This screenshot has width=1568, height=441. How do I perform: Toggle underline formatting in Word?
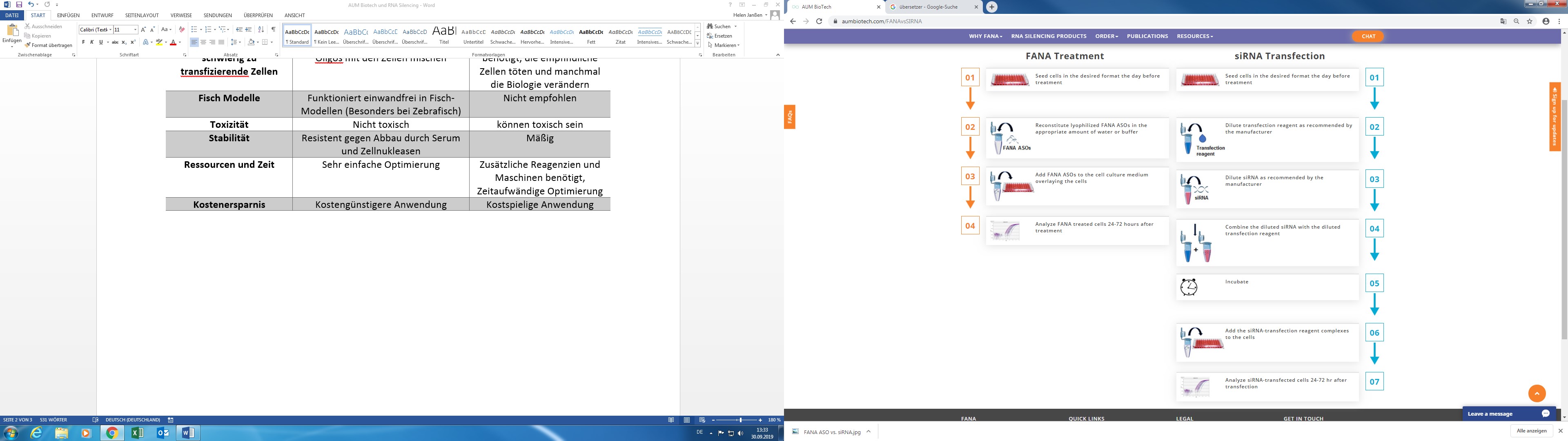click(x=100, y=42)
